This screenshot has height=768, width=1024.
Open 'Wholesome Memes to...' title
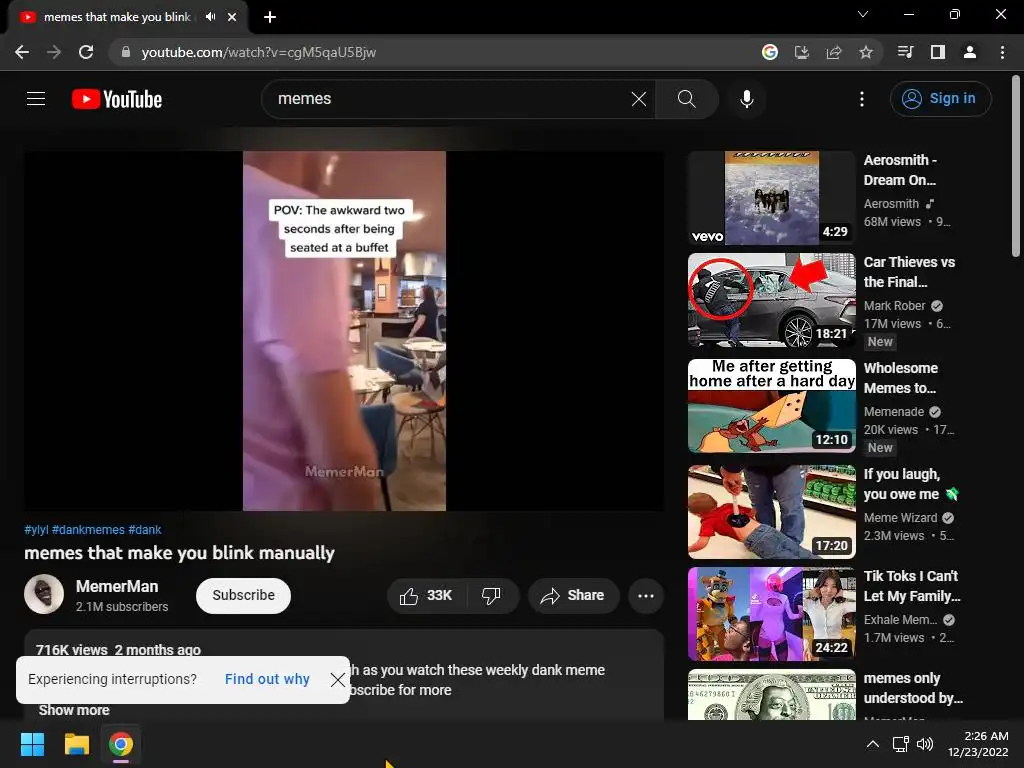click(901, 378)
